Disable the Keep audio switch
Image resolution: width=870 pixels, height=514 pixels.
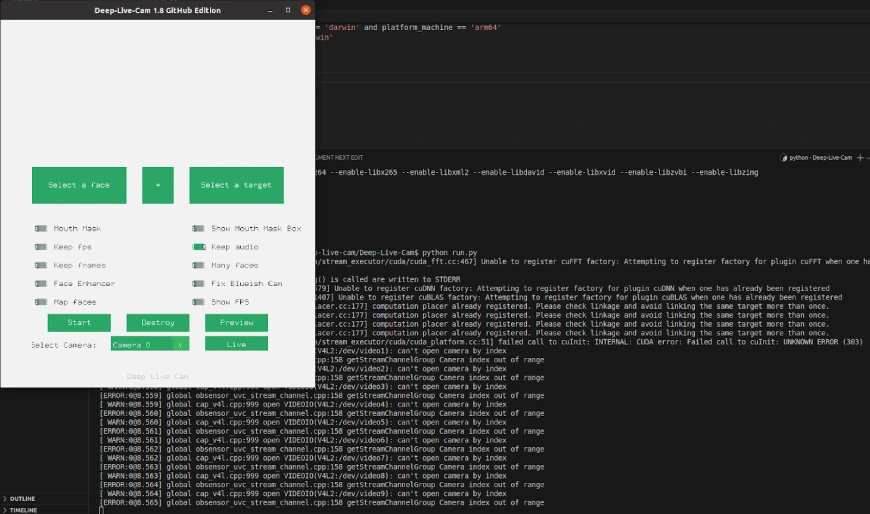click(x=199, y=246)
